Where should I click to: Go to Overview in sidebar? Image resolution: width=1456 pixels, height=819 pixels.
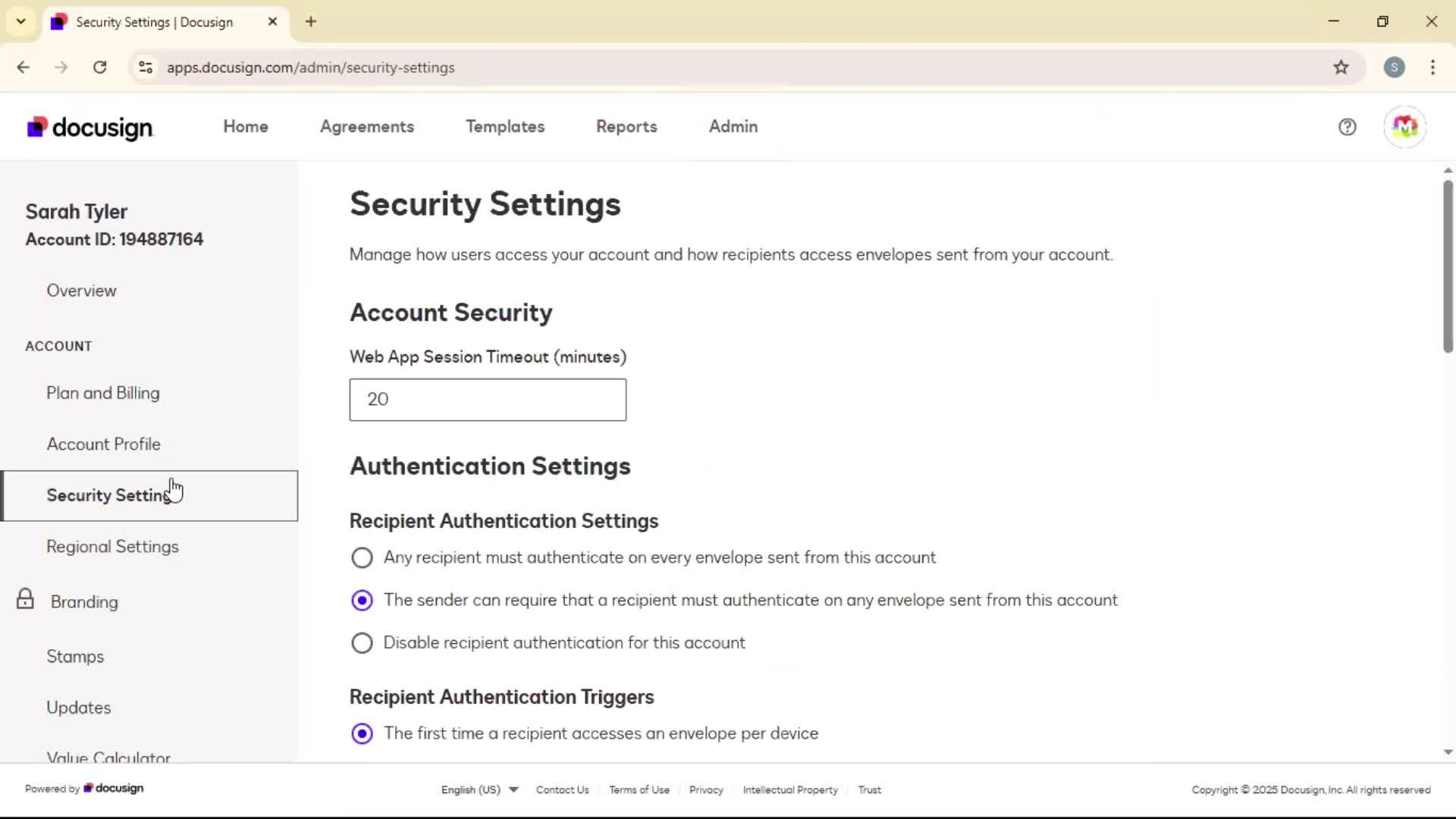coord(81,290)
